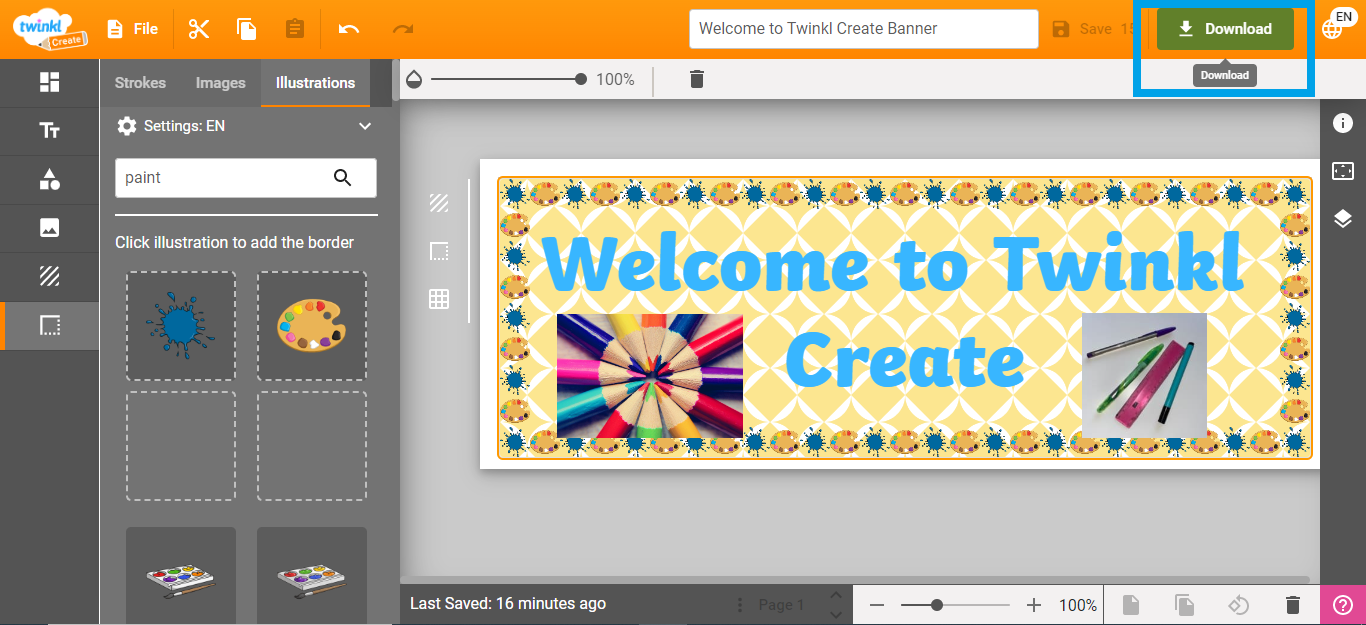Open the Backgrounds pattern tool in the sidebar
This screenshot has height=625, width=1366.
tap(49, 275)
